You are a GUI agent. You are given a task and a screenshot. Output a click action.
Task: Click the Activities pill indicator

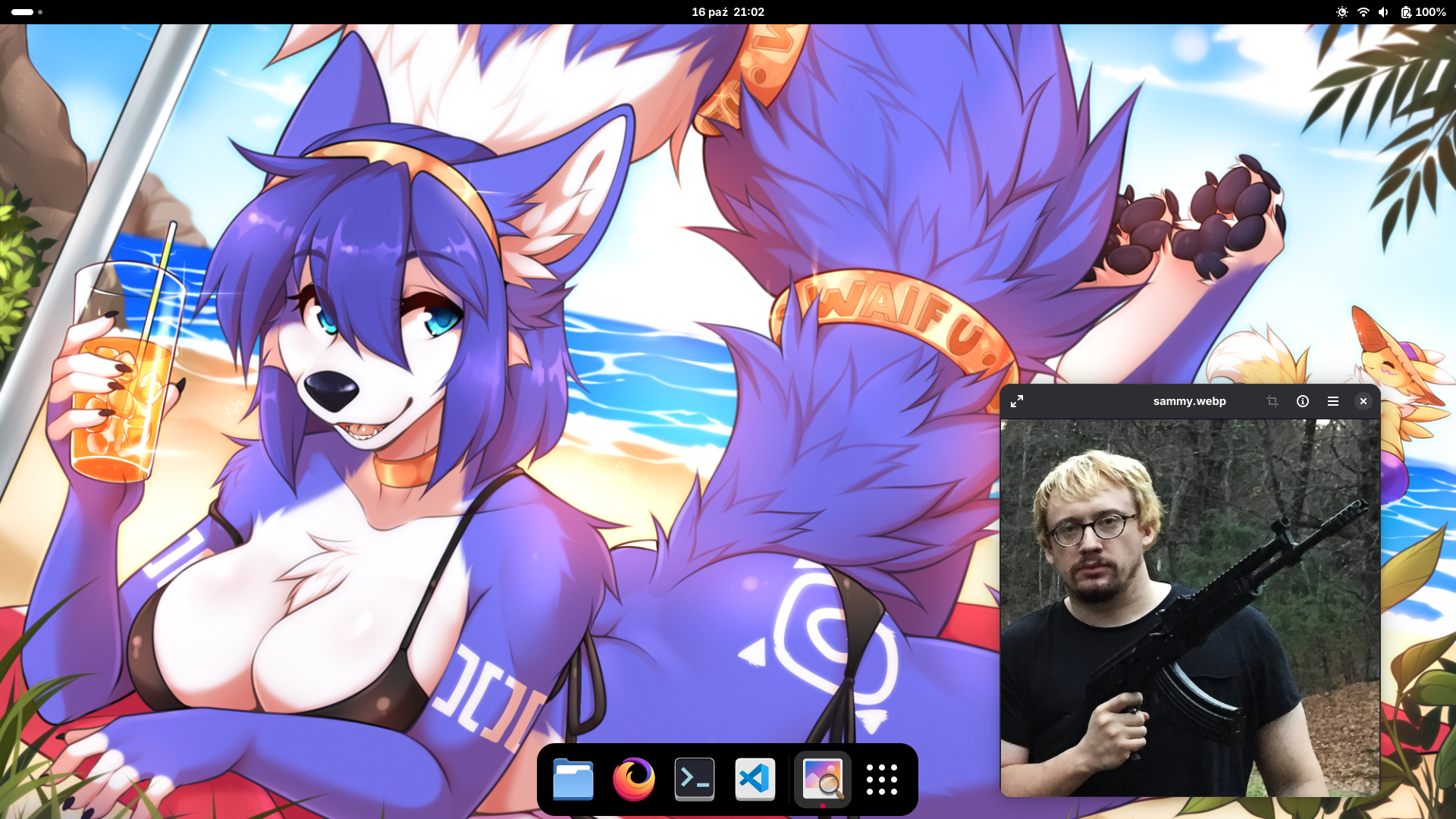(x=23, y=12)
